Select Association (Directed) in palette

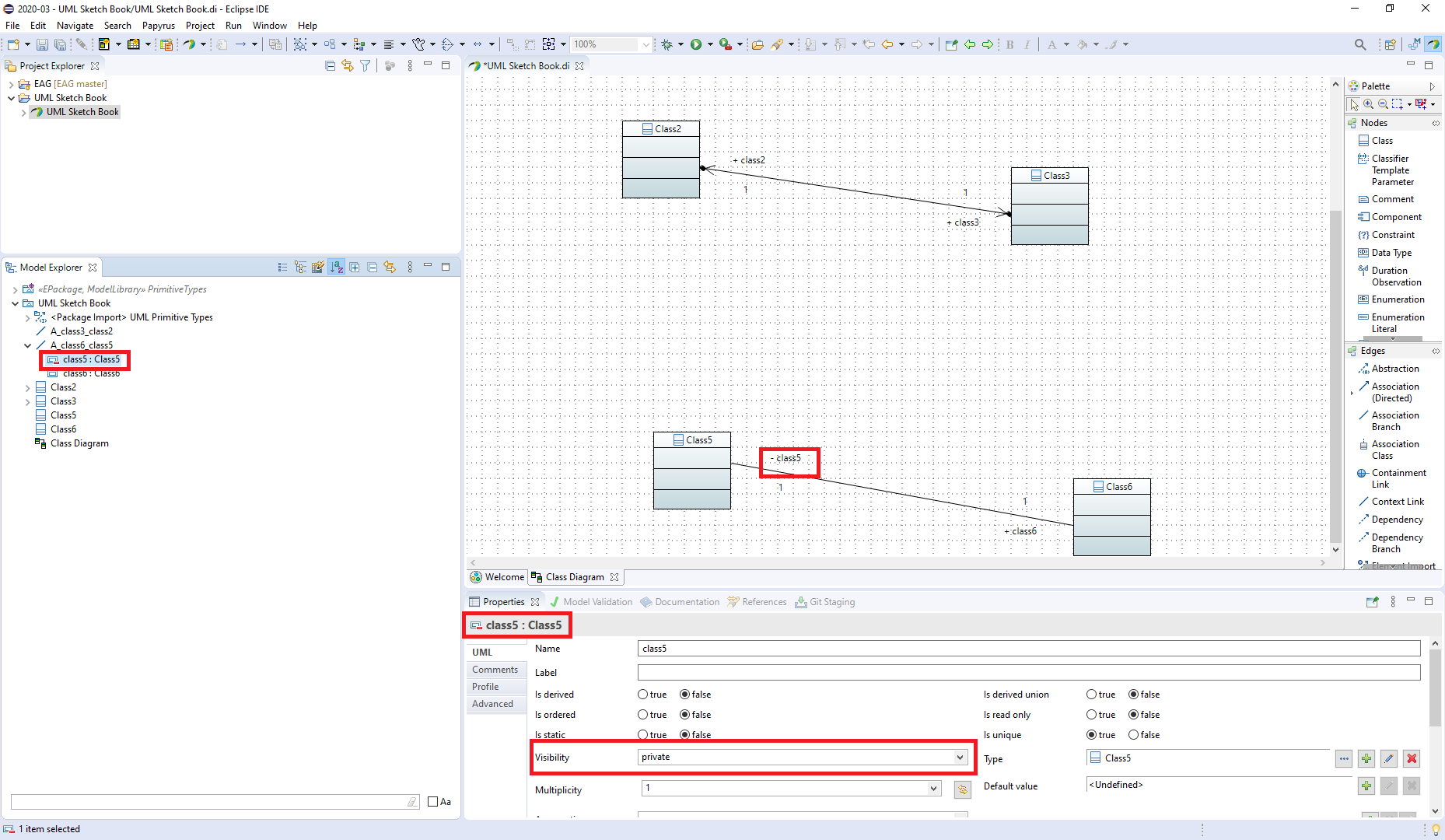[x=1394, y=392]
